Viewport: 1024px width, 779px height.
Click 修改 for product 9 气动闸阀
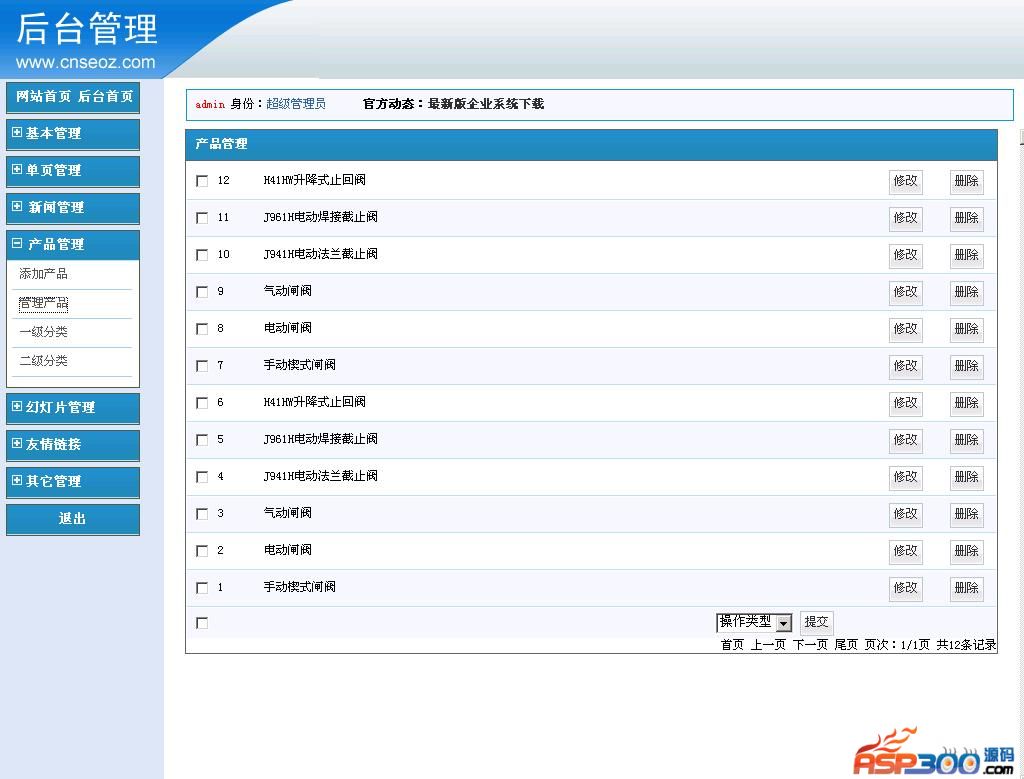906,292
